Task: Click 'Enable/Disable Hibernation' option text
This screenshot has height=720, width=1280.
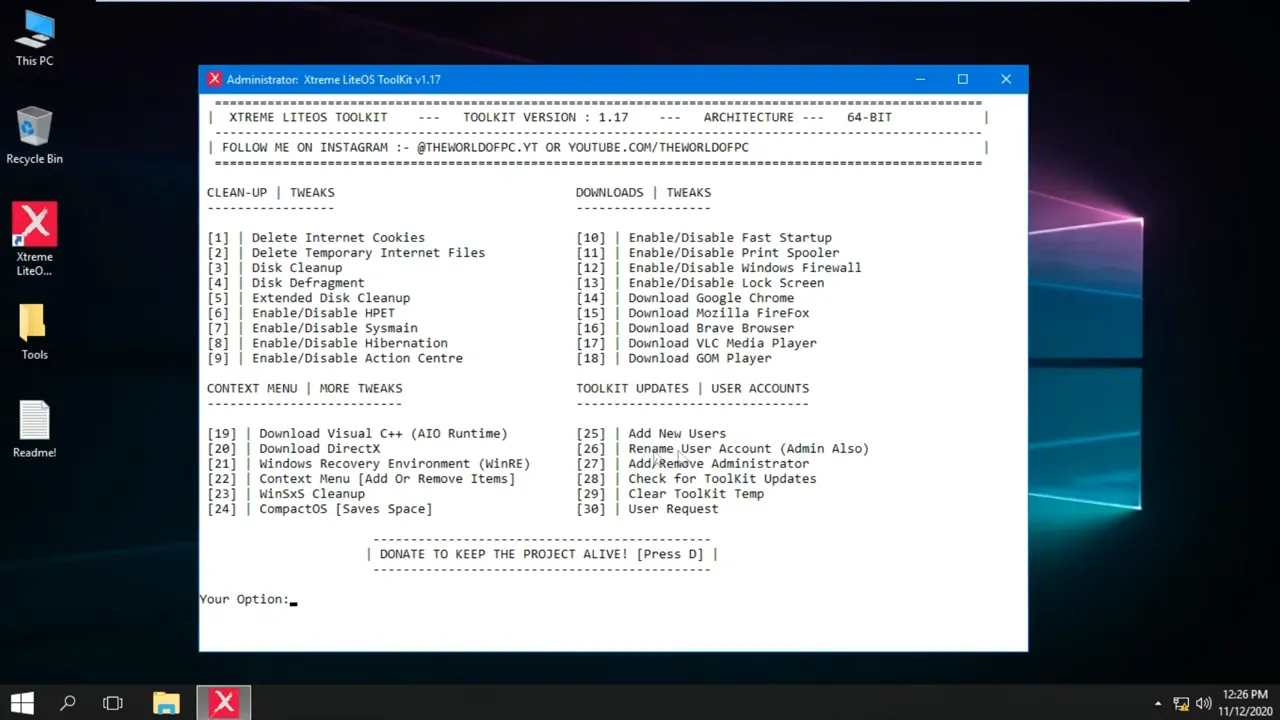Action: [350, 343]
